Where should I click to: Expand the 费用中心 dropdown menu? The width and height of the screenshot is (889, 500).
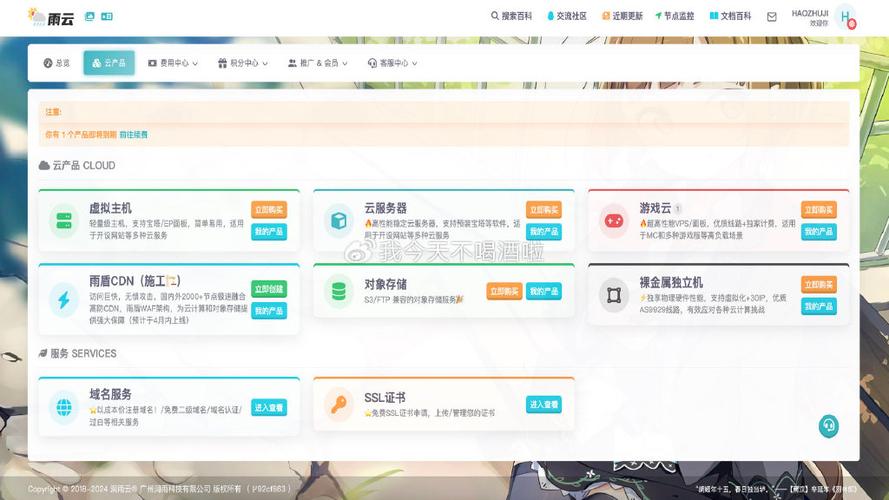pyautogui.click(x=173, y=63)
